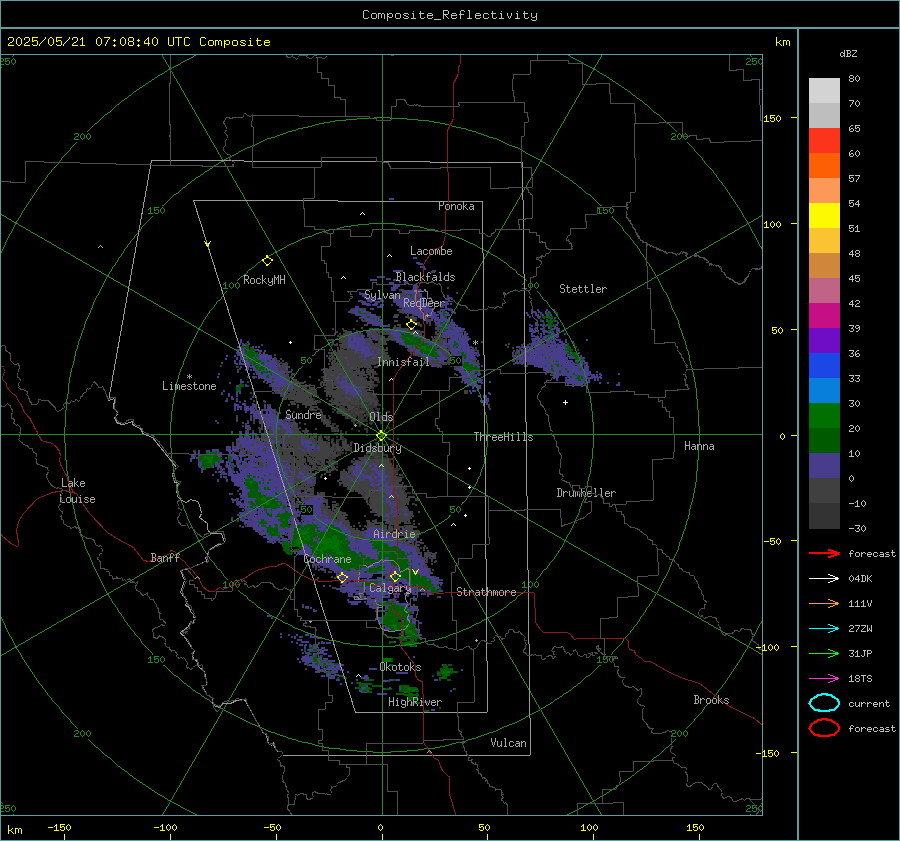Click the HighRiver label
Screen dimensions: 900x841
(415, 702)
